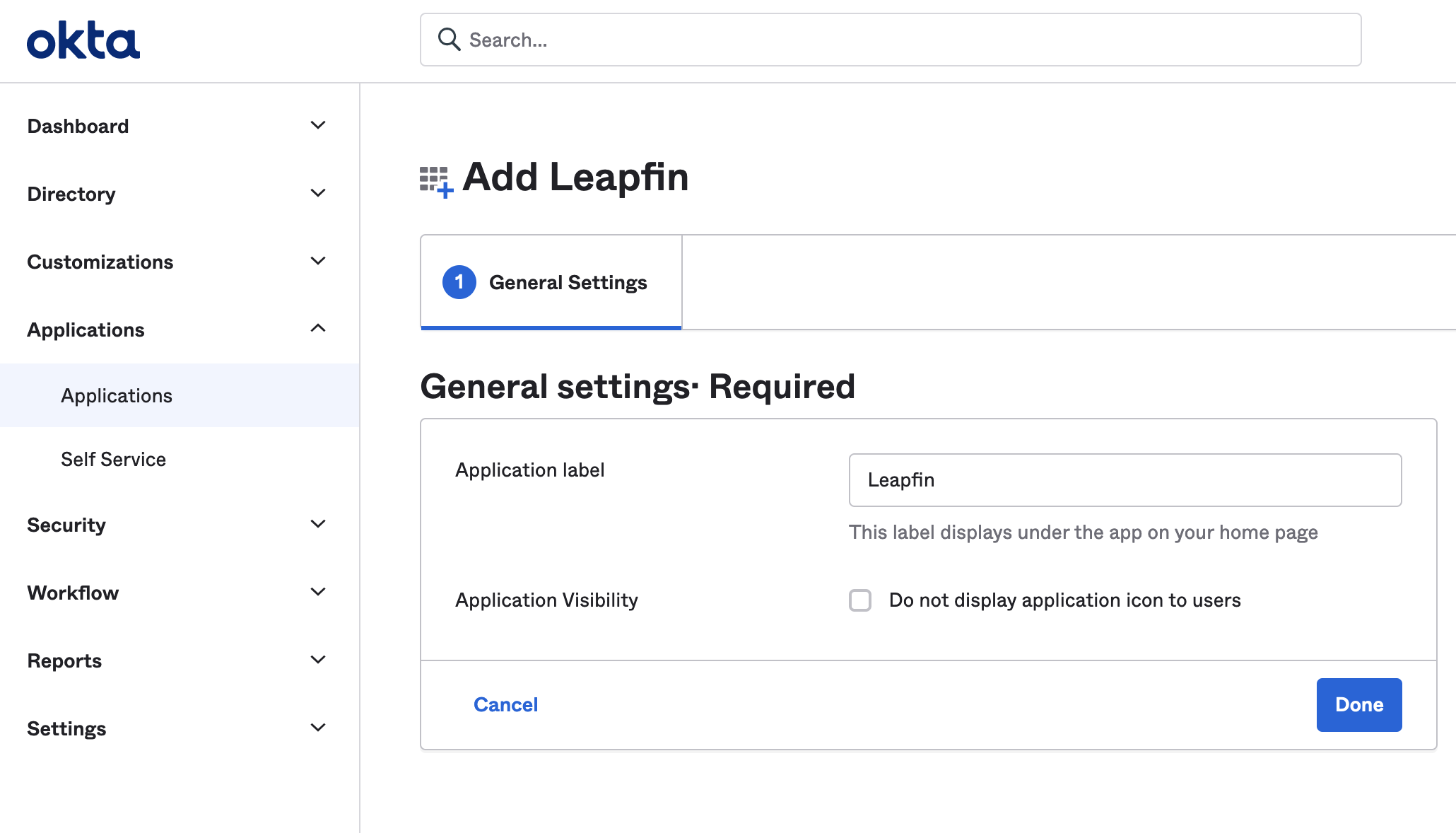Collapse the Applications section chevron

(x=318, y=329)
